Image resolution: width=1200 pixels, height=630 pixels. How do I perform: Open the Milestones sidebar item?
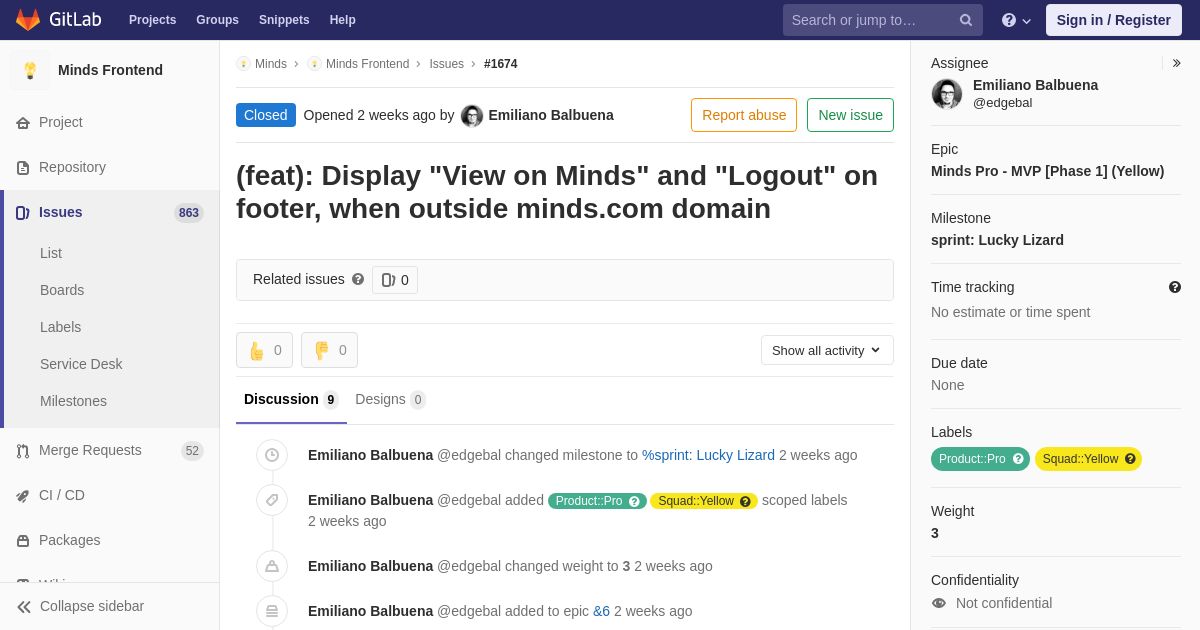coord(73,401)
